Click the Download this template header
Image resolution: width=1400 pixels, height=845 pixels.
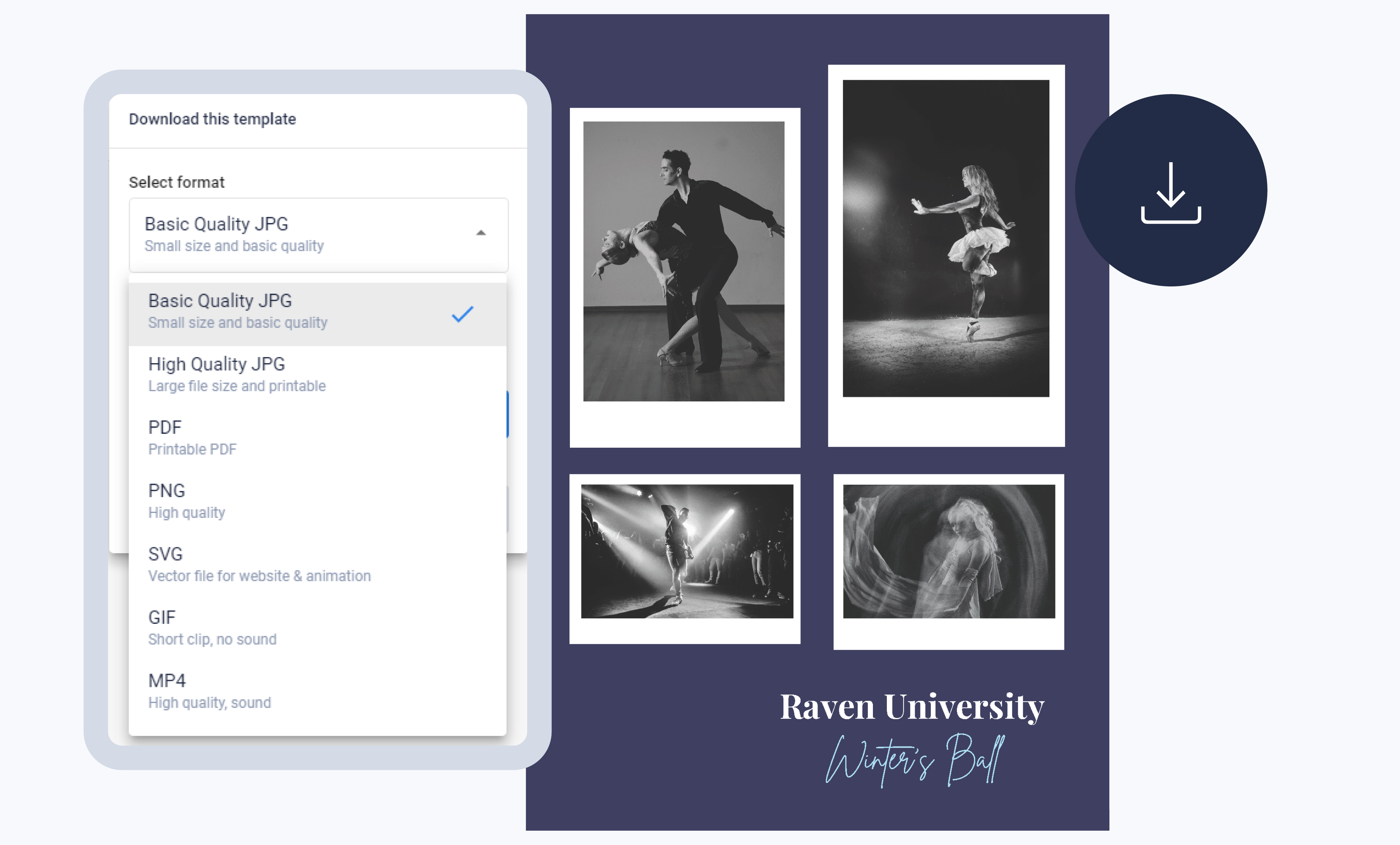(212, 119)
